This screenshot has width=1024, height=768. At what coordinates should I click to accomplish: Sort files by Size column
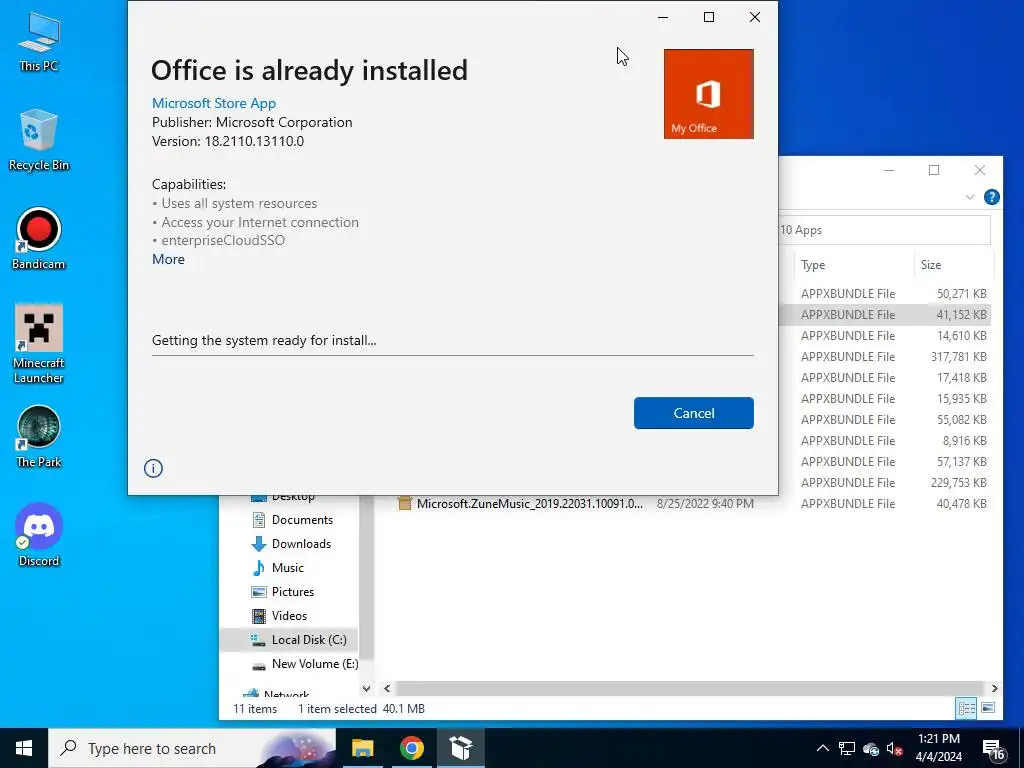click(x=953, y=264)
